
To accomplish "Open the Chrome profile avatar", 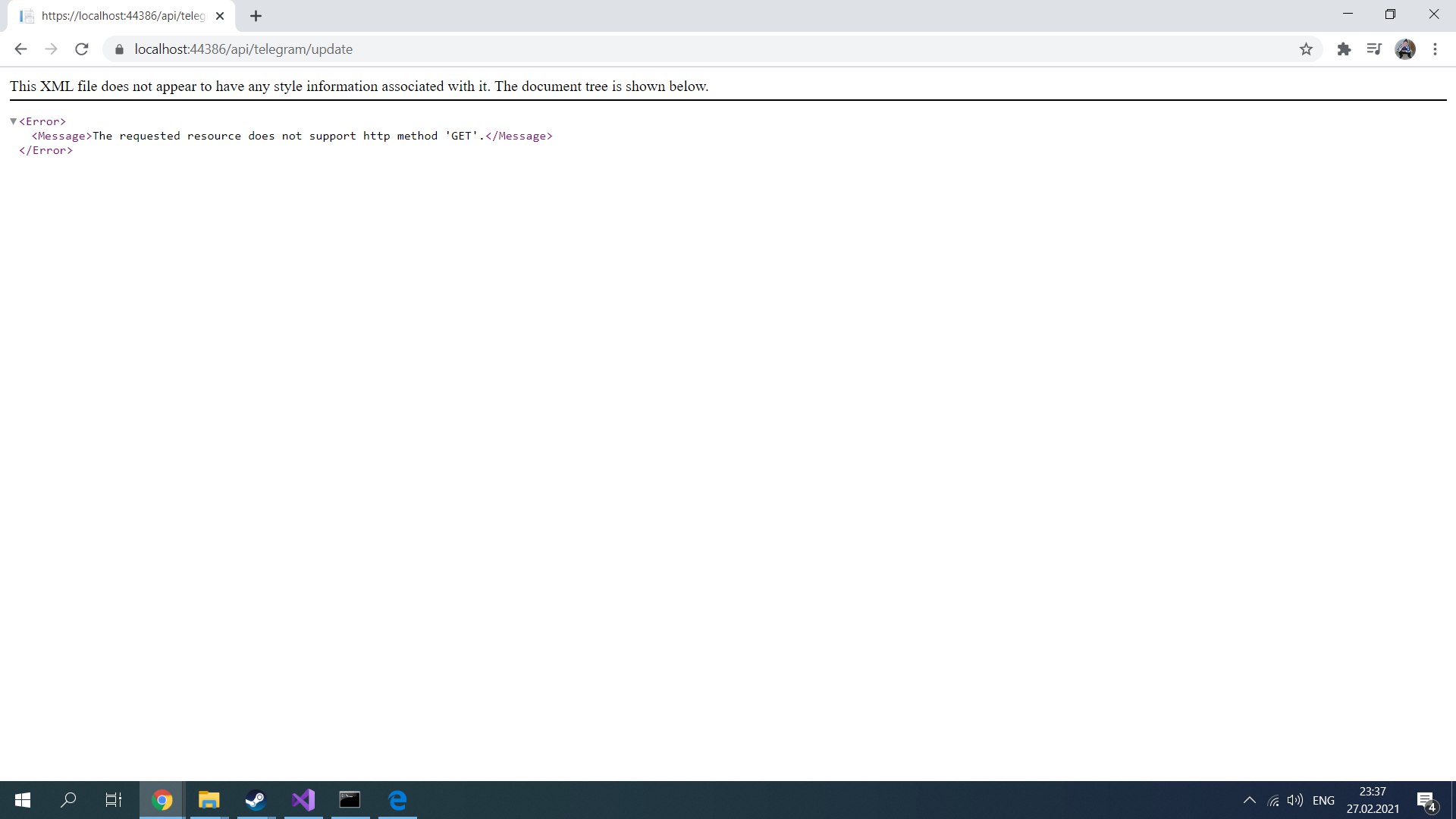I will pyautogui.click(x=1405, y=49).
